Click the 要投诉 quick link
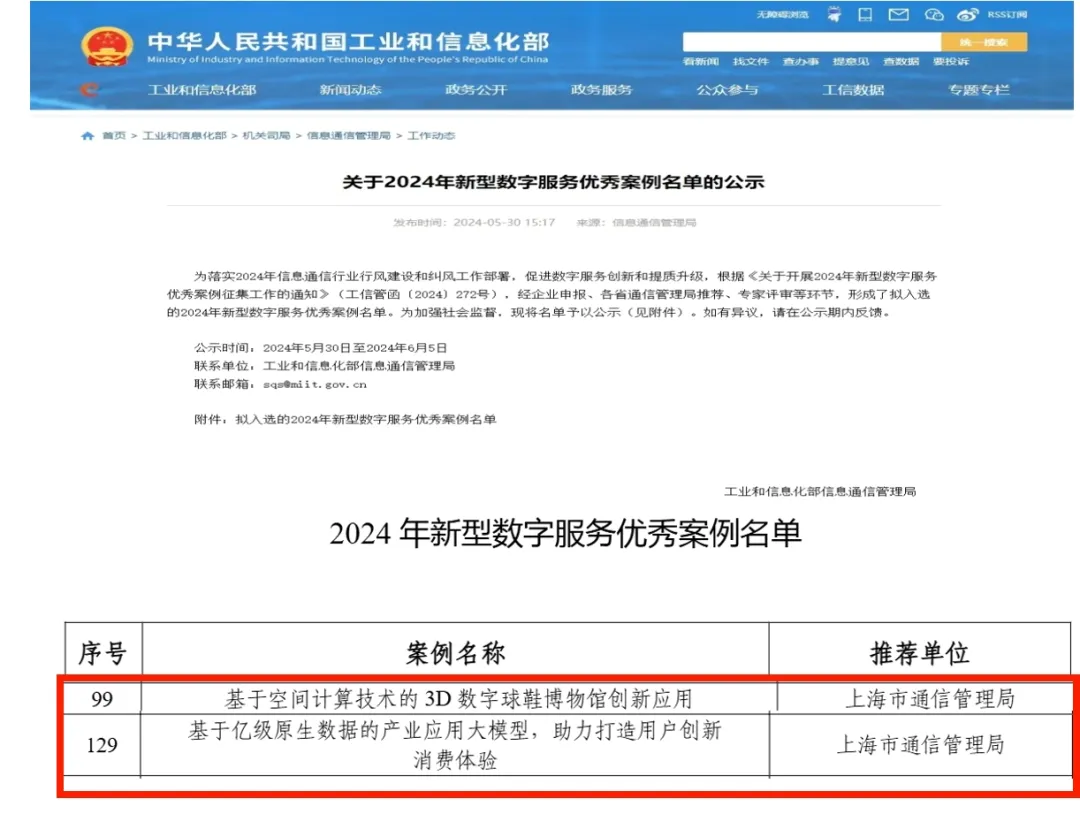This screenshot has height=814, width=1080. click(x=951, y=62)
